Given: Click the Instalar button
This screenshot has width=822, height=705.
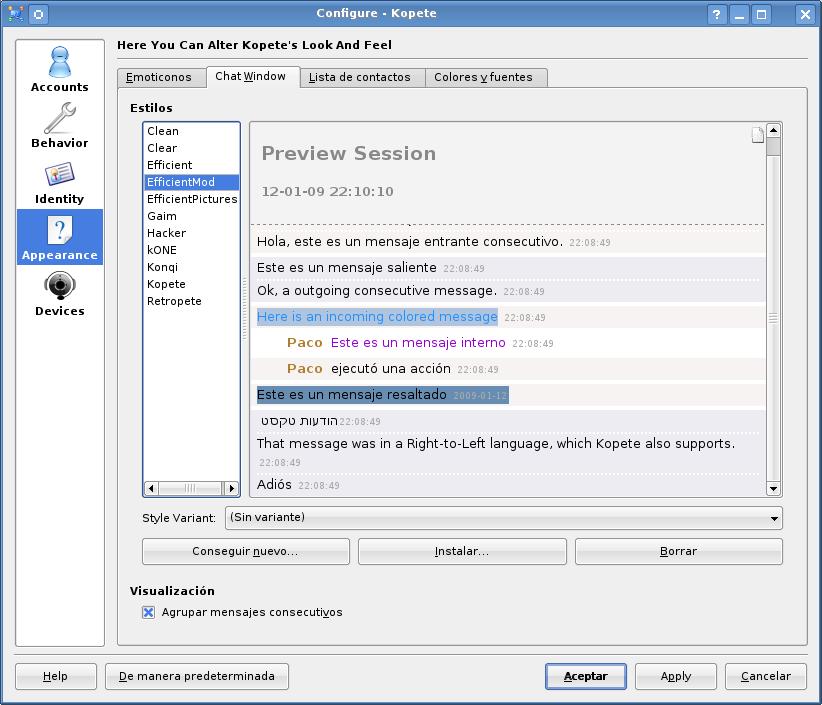Looking at the screenshot, I should coord(462,551).
